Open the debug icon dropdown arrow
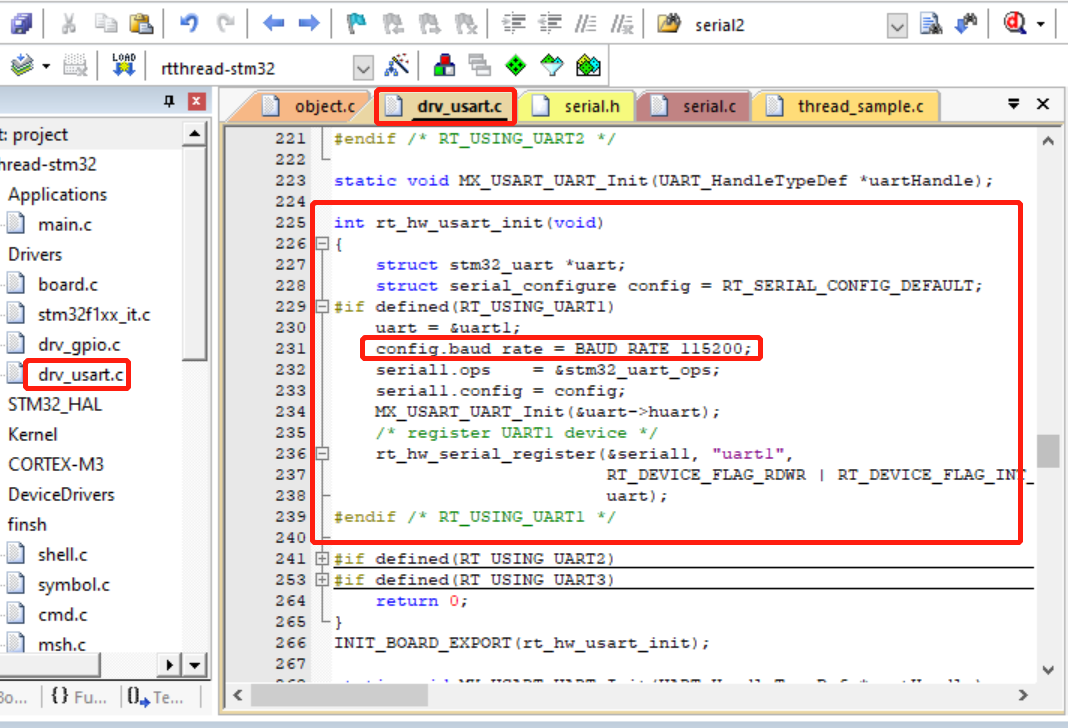The width and height of the screenshot is (1068, 728). tap(1041, 25)
